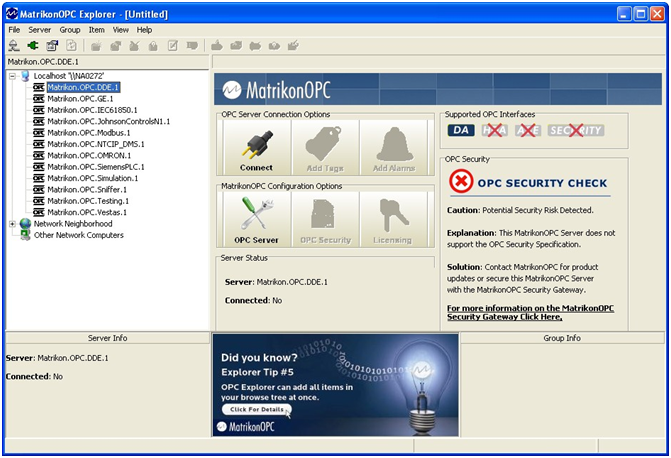Click the greyed refresh document toolbar icon

coord(71,45)
